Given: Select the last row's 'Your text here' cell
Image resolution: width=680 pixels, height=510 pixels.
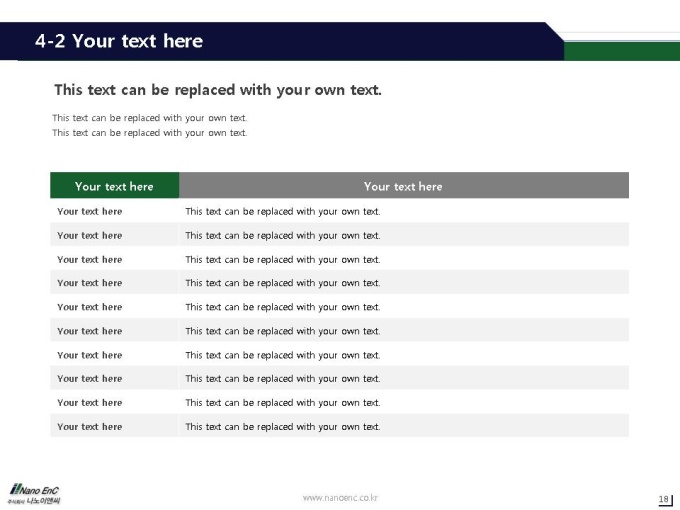Looking at the screenshot, I should coord(114,426).
